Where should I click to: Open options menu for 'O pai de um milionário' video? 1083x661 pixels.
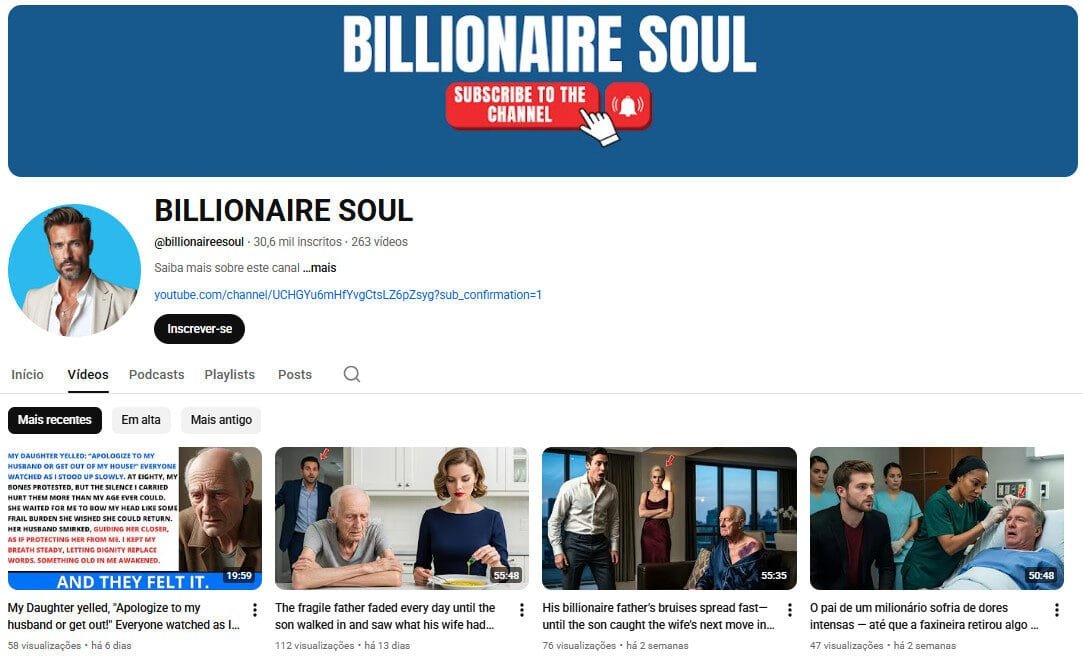click(1056, 608)
